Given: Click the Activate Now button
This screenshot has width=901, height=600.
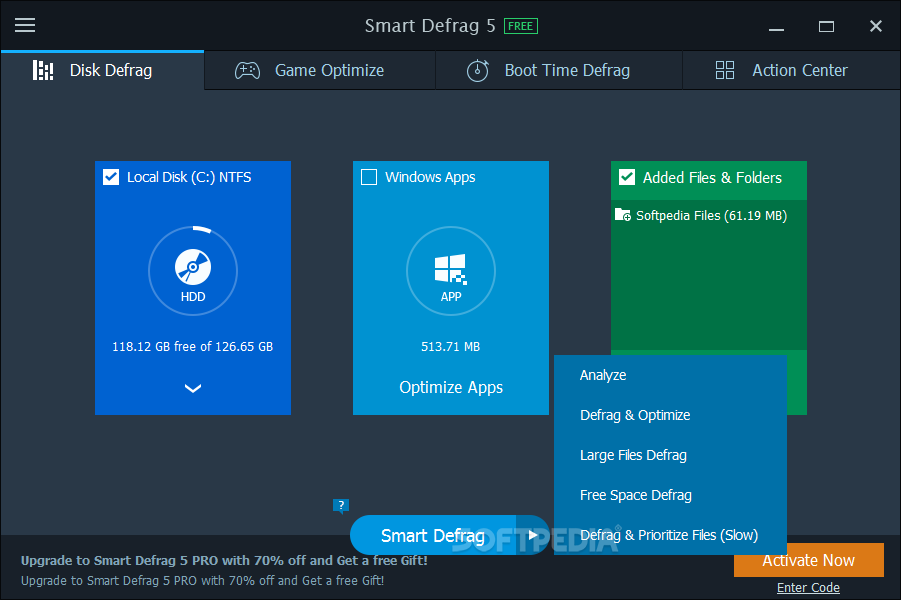Looking at the screenshot, I should [808, 560].
